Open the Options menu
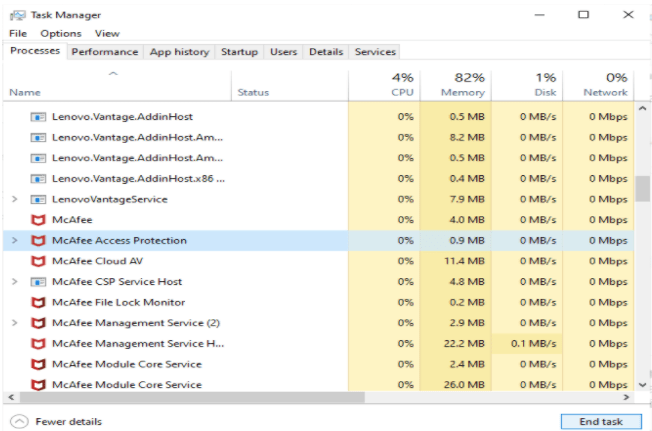This screenshot has height=431, width=652. [61, 33]
